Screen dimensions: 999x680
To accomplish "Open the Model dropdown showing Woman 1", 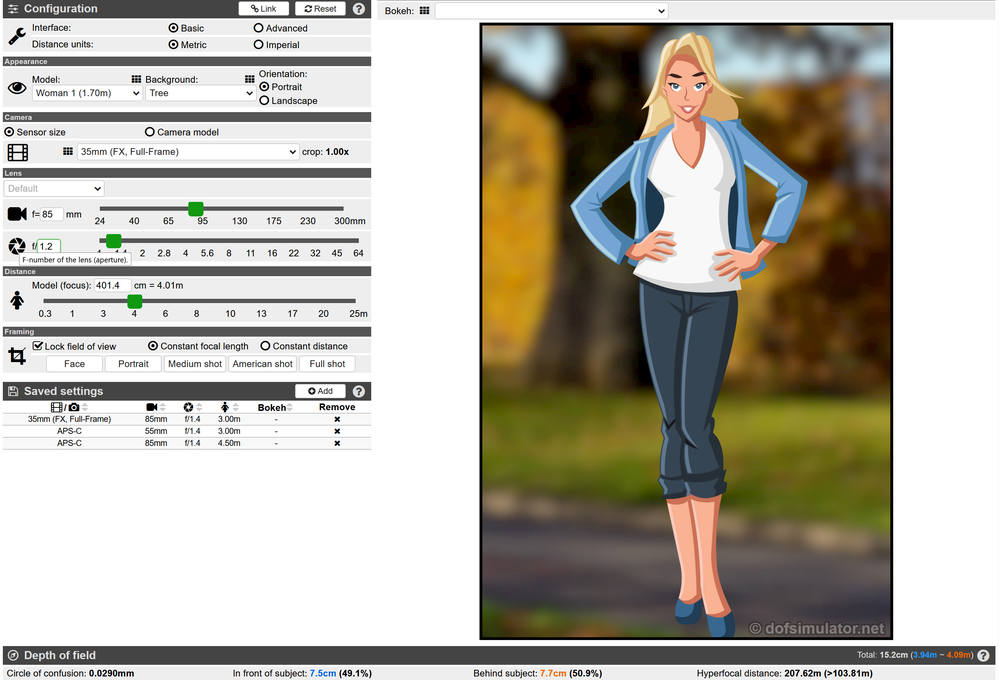I will tap(88, 93).
